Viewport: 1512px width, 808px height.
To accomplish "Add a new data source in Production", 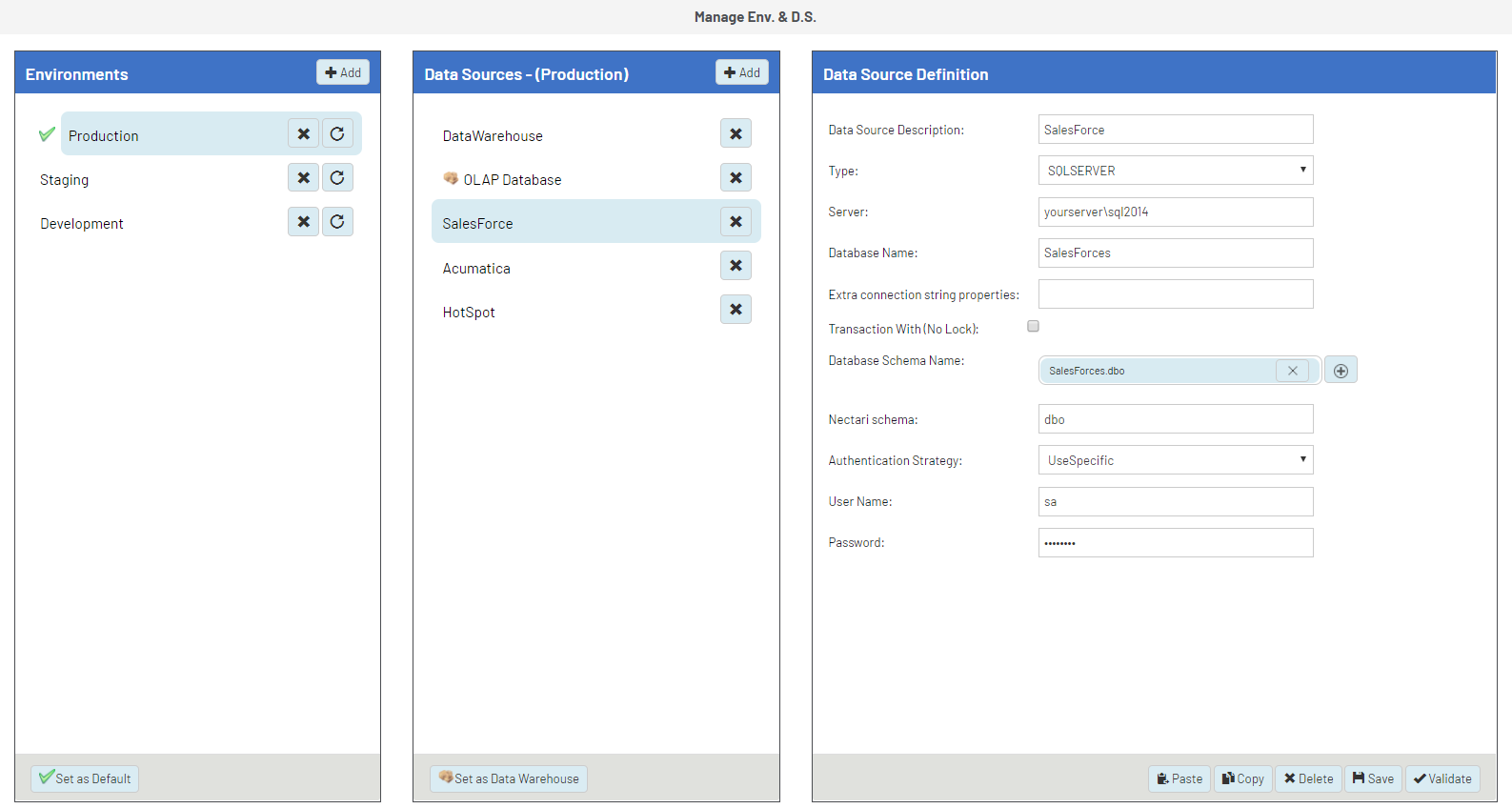I will [x=742, y=72].
